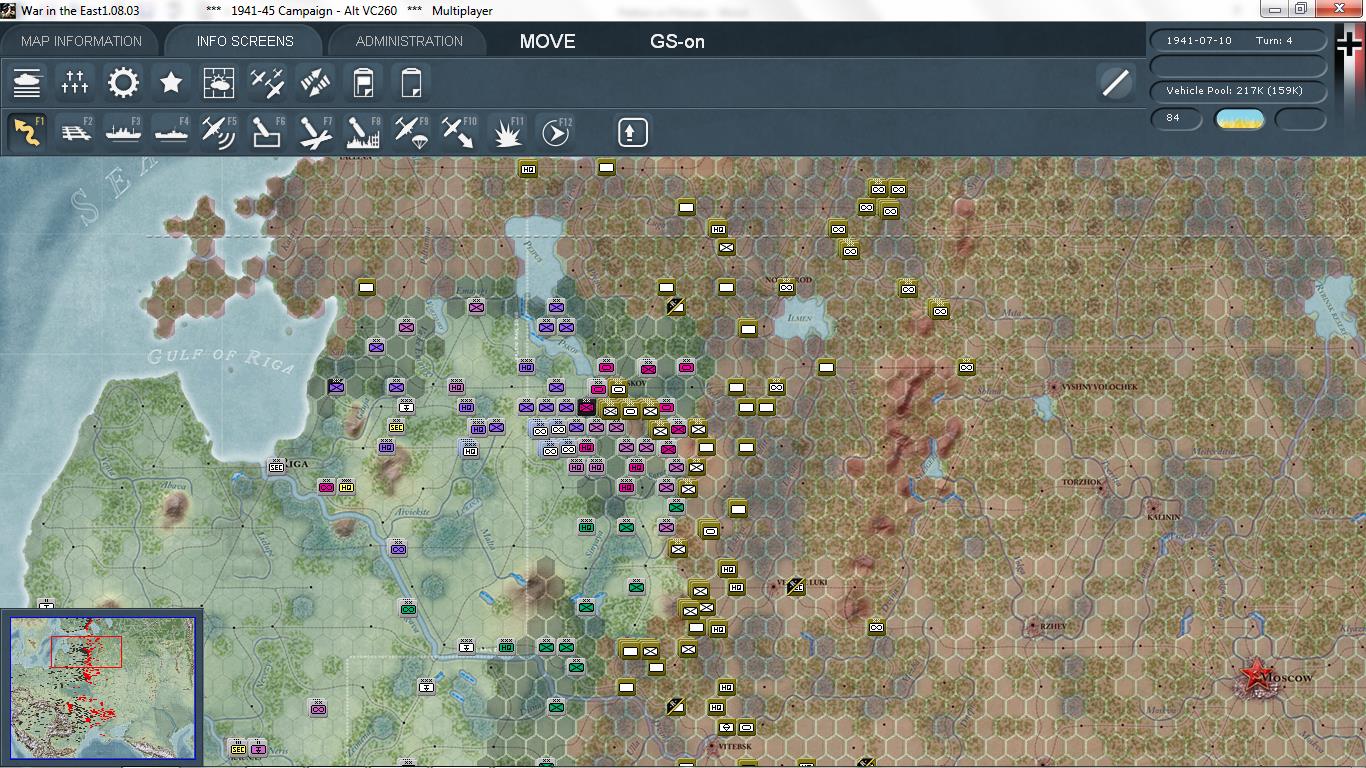Select the F1 movement mode icon
The image size is (1366, 768).
(x=28, y=131)
